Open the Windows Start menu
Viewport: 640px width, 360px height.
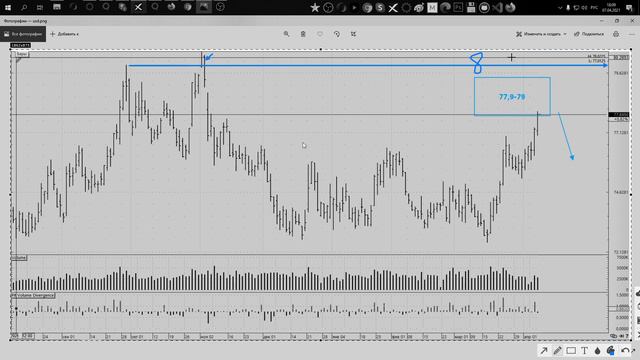coord(8,7)
